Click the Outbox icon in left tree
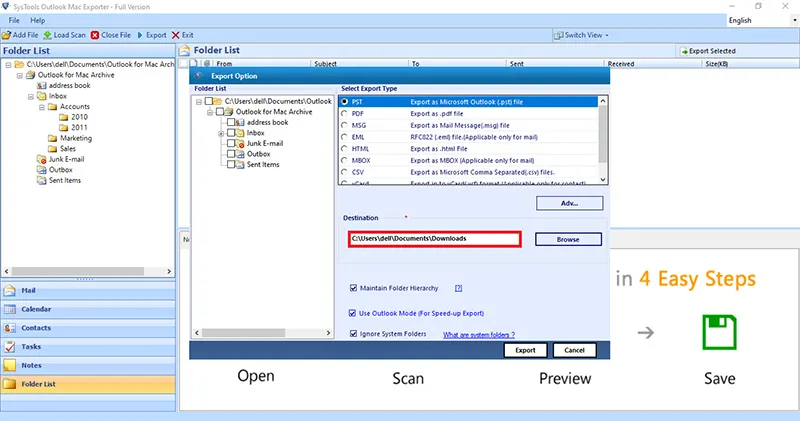The width and height of the screenshot is (800, 421). coord(42,170)
